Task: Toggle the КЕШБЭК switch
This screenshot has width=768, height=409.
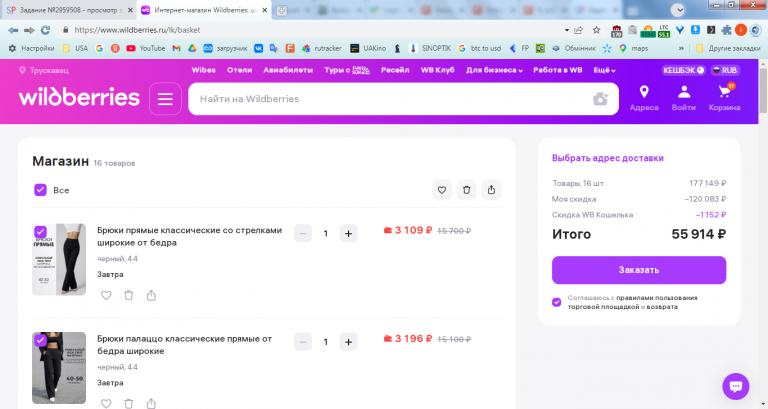Action: 684,70
